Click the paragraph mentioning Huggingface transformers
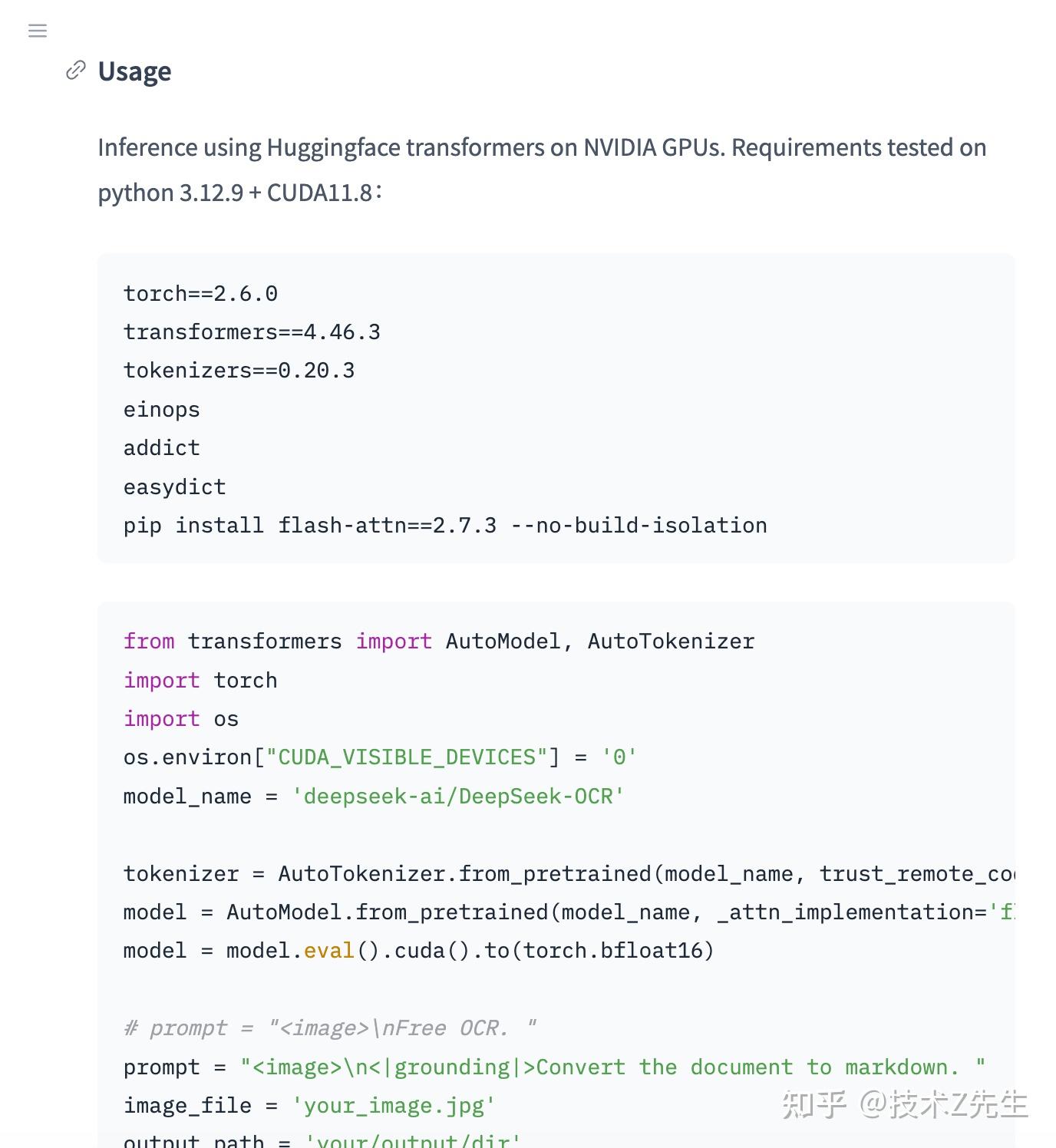Screen dimensions: 1056x1148 (542, 147)
